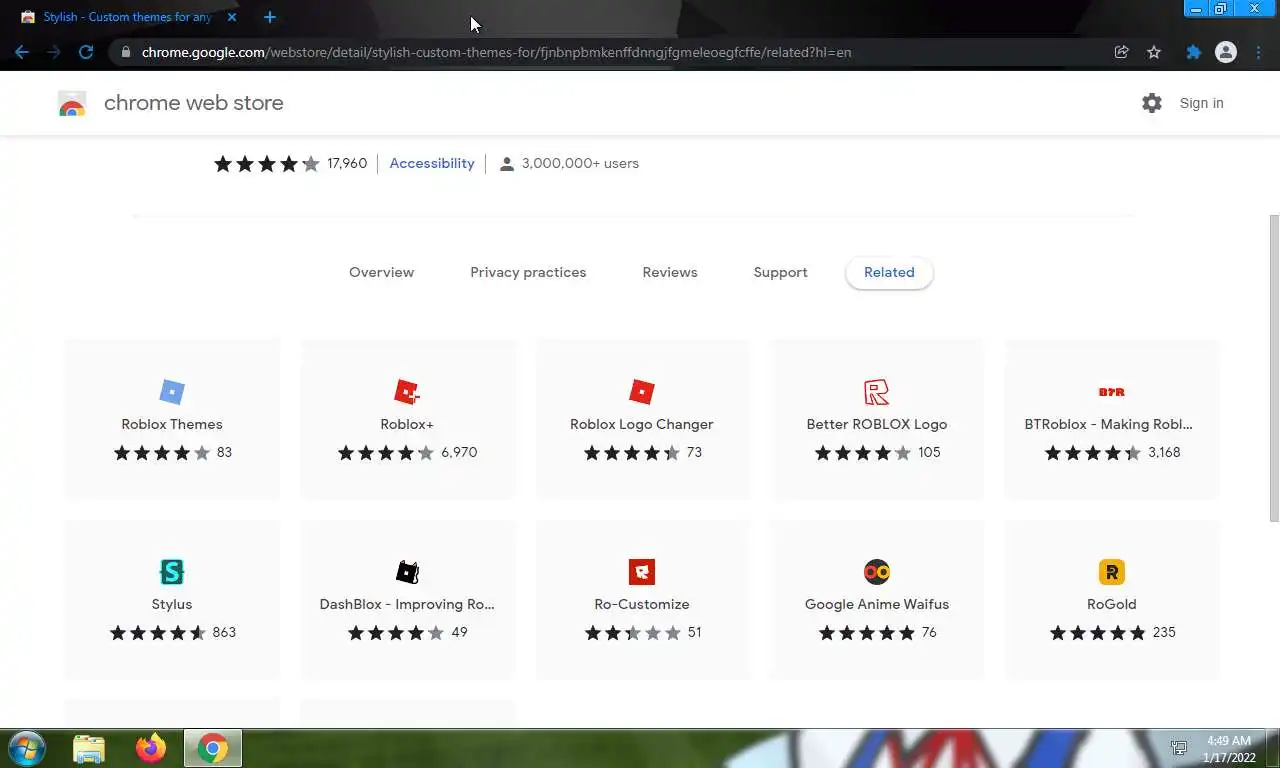Go back to the previous page

(x=22, y=52)
